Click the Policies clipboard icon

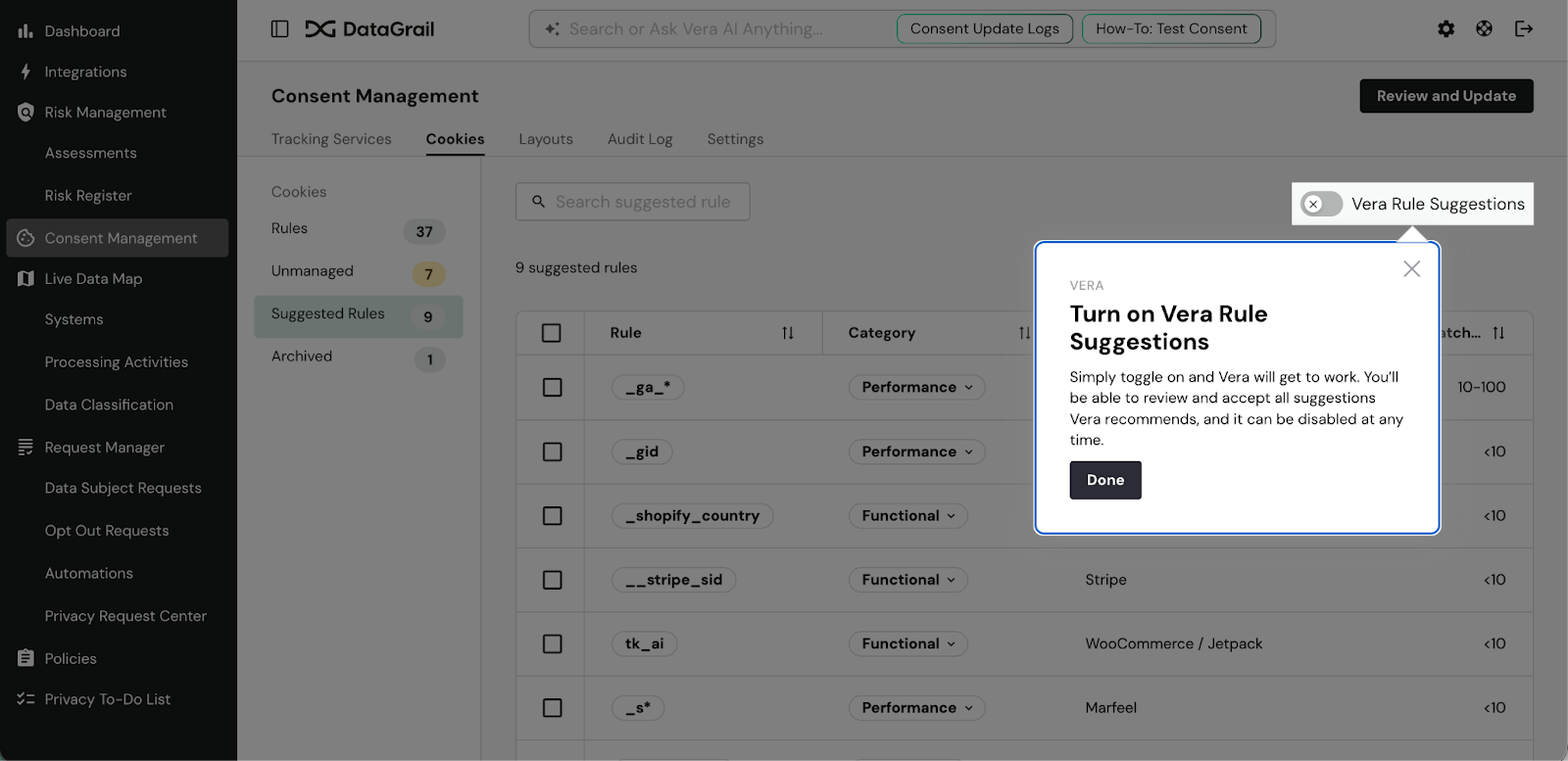pyautogui.click(x=25, y=658)
